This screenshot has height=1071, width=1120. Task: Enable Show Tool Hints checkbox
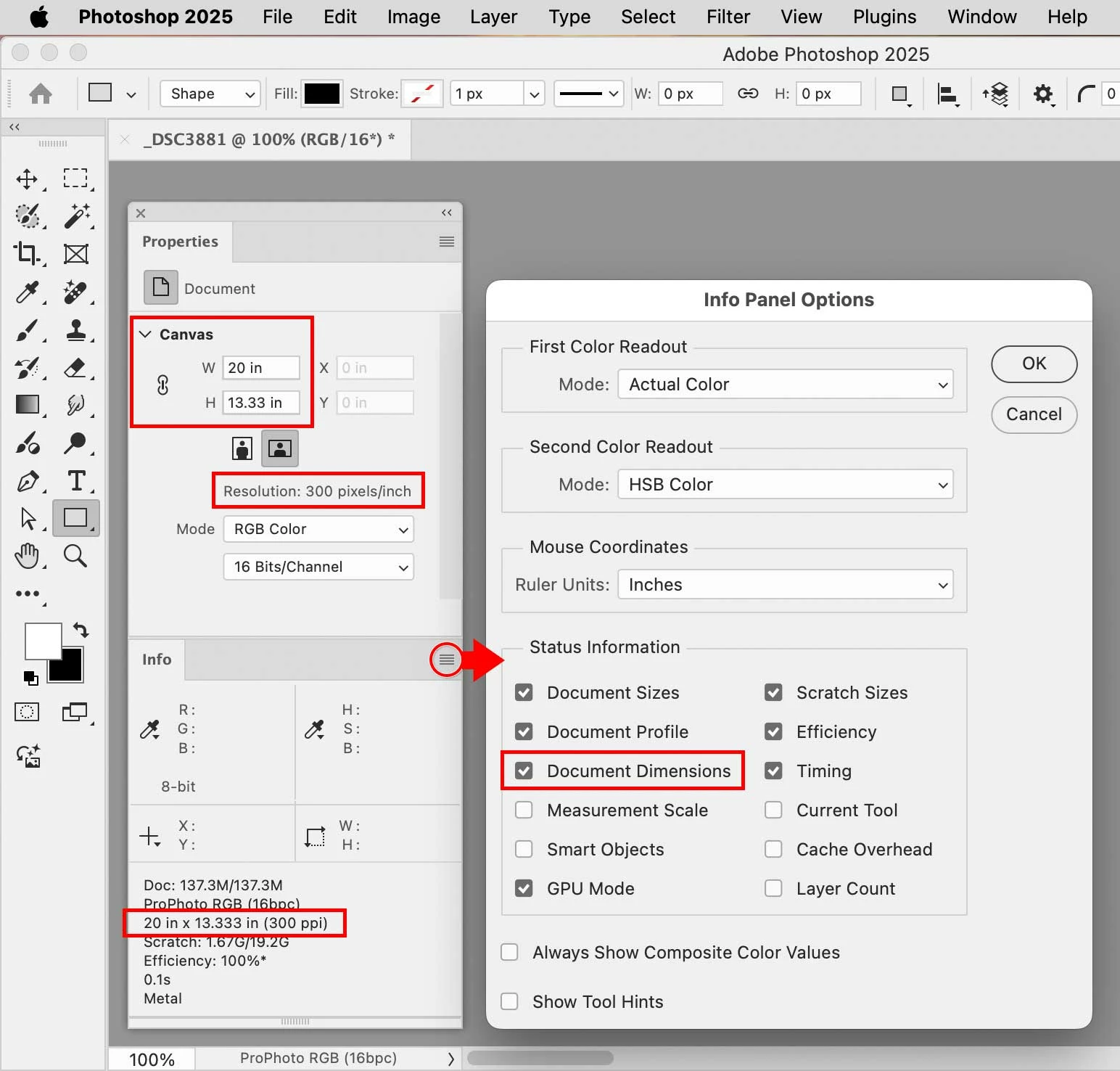pos(510,1001)
